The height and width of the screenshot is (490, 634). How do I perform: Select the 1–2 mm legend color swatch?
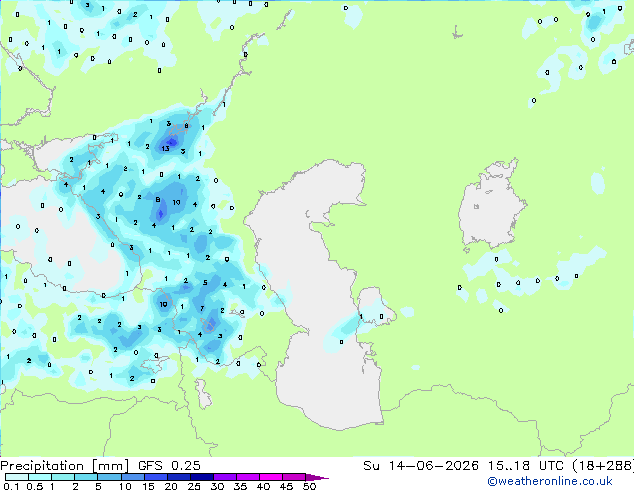point(63,477)
